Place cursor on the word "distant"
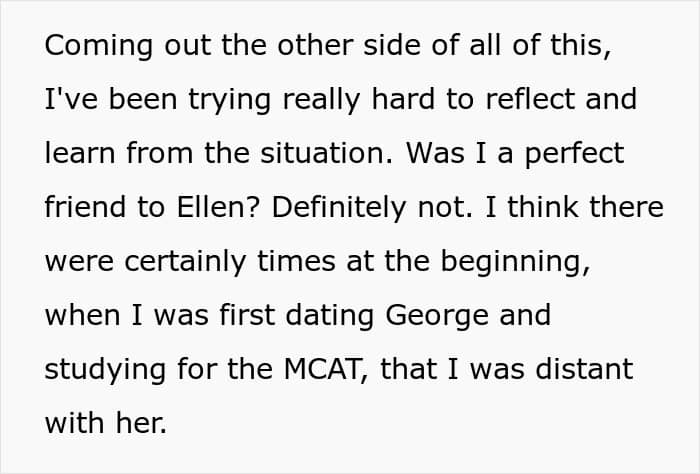The height and width of the screenshot is (474, 700). pos(584,369)
